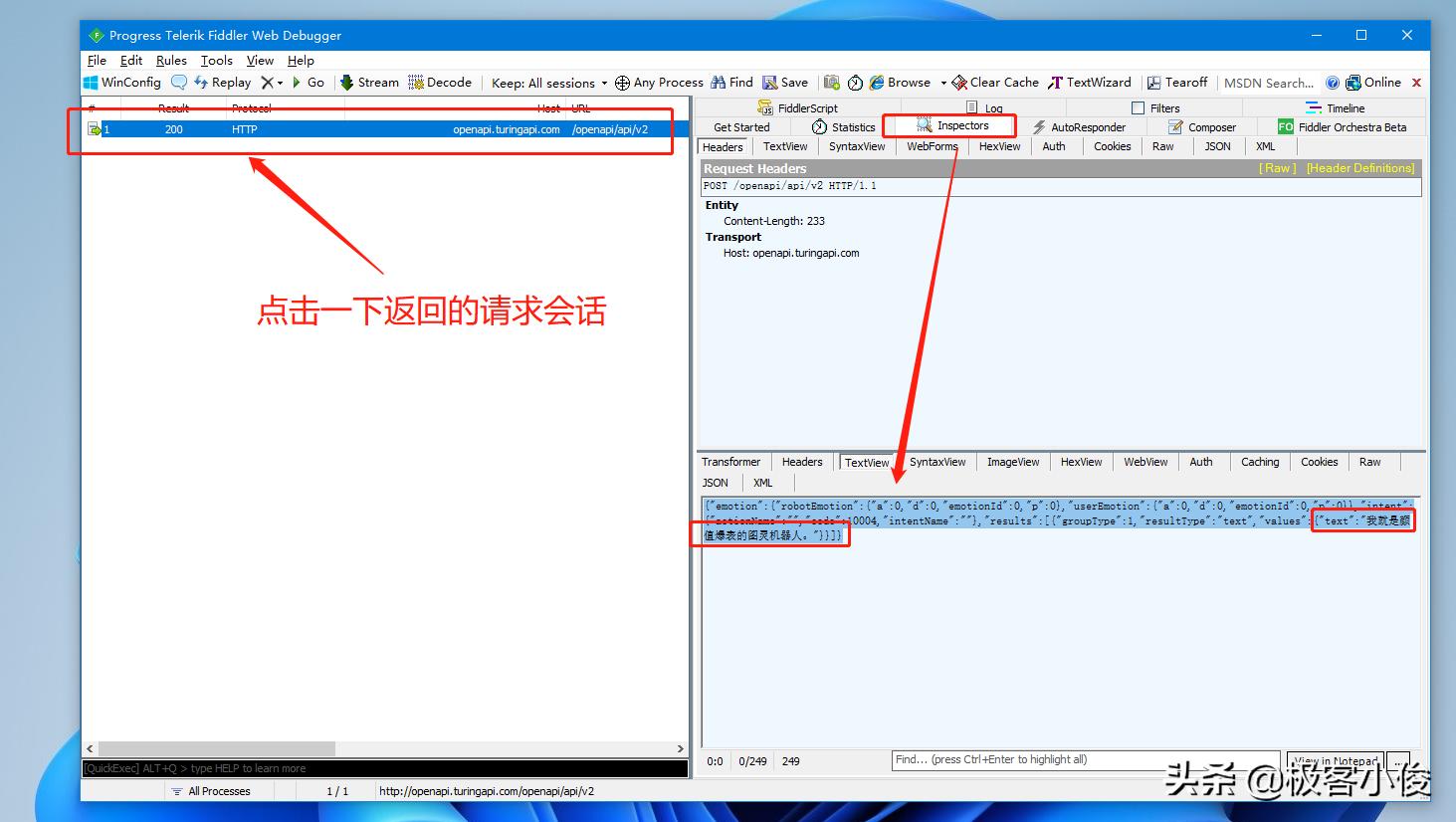Select response Caching tab

(x=1260, y=462)
